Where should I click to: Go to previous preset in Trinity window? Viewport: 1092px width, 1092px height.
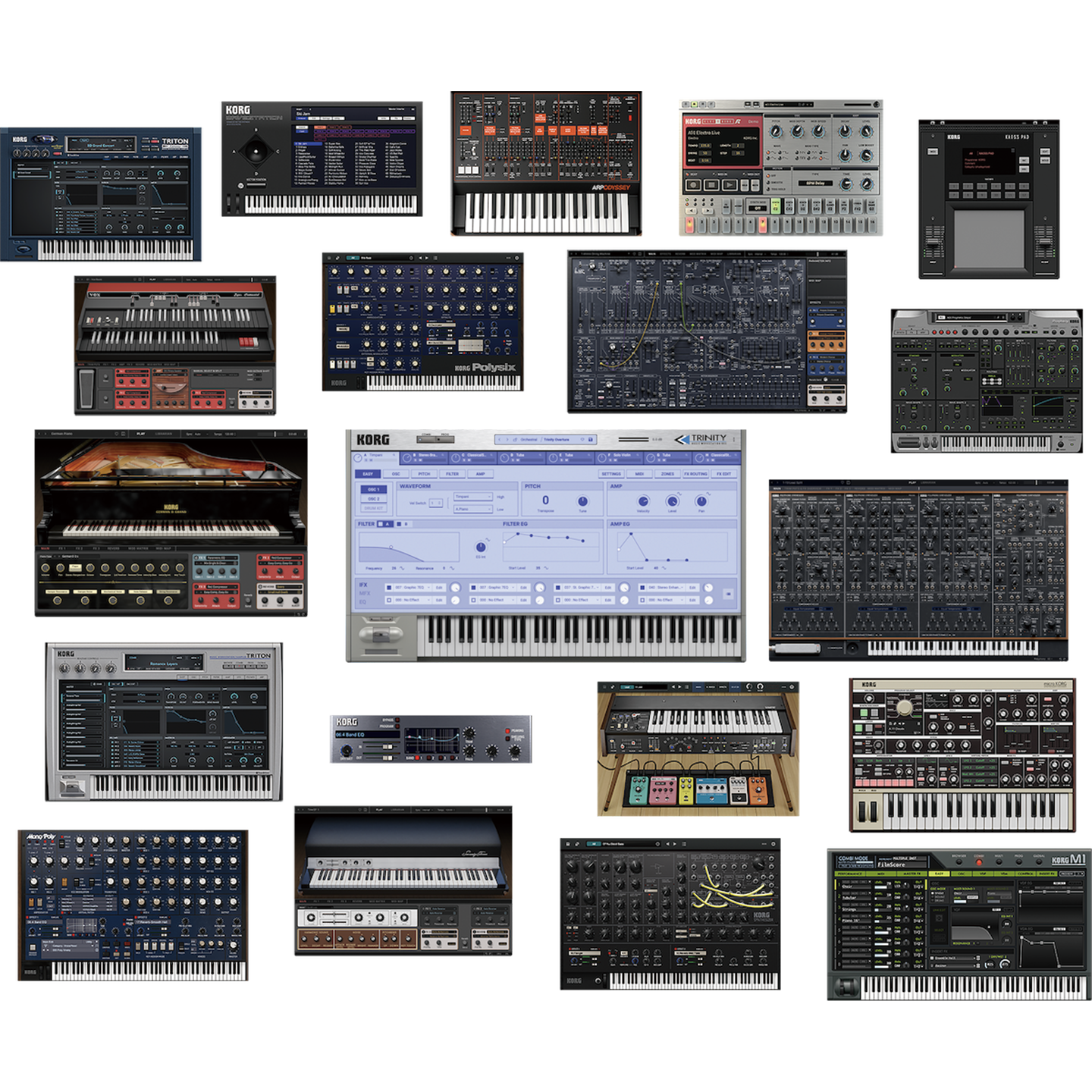point(500,440)
